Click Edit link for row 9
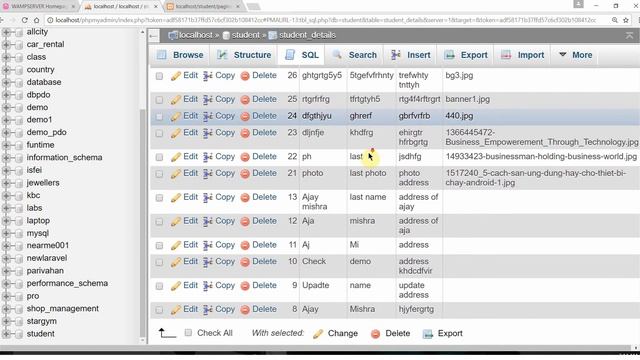 click(x=190, y=286)
